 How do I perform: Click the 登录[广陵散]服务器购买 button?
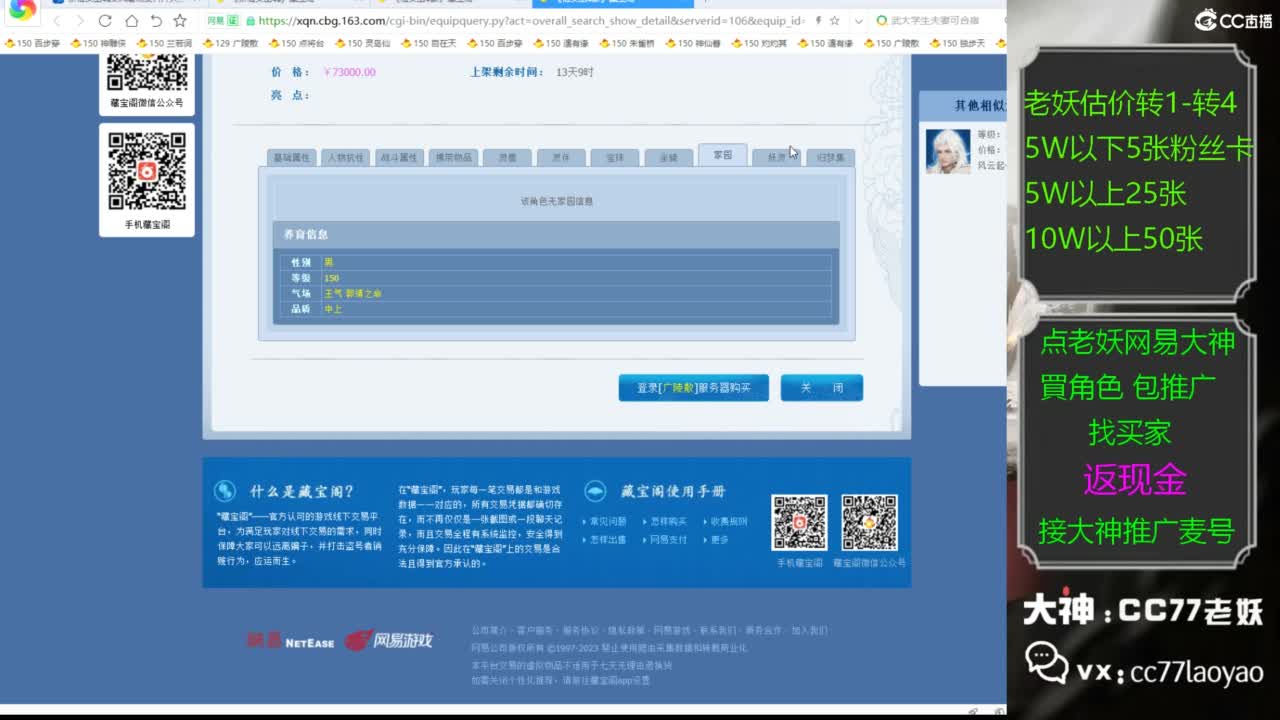[693, 388]
